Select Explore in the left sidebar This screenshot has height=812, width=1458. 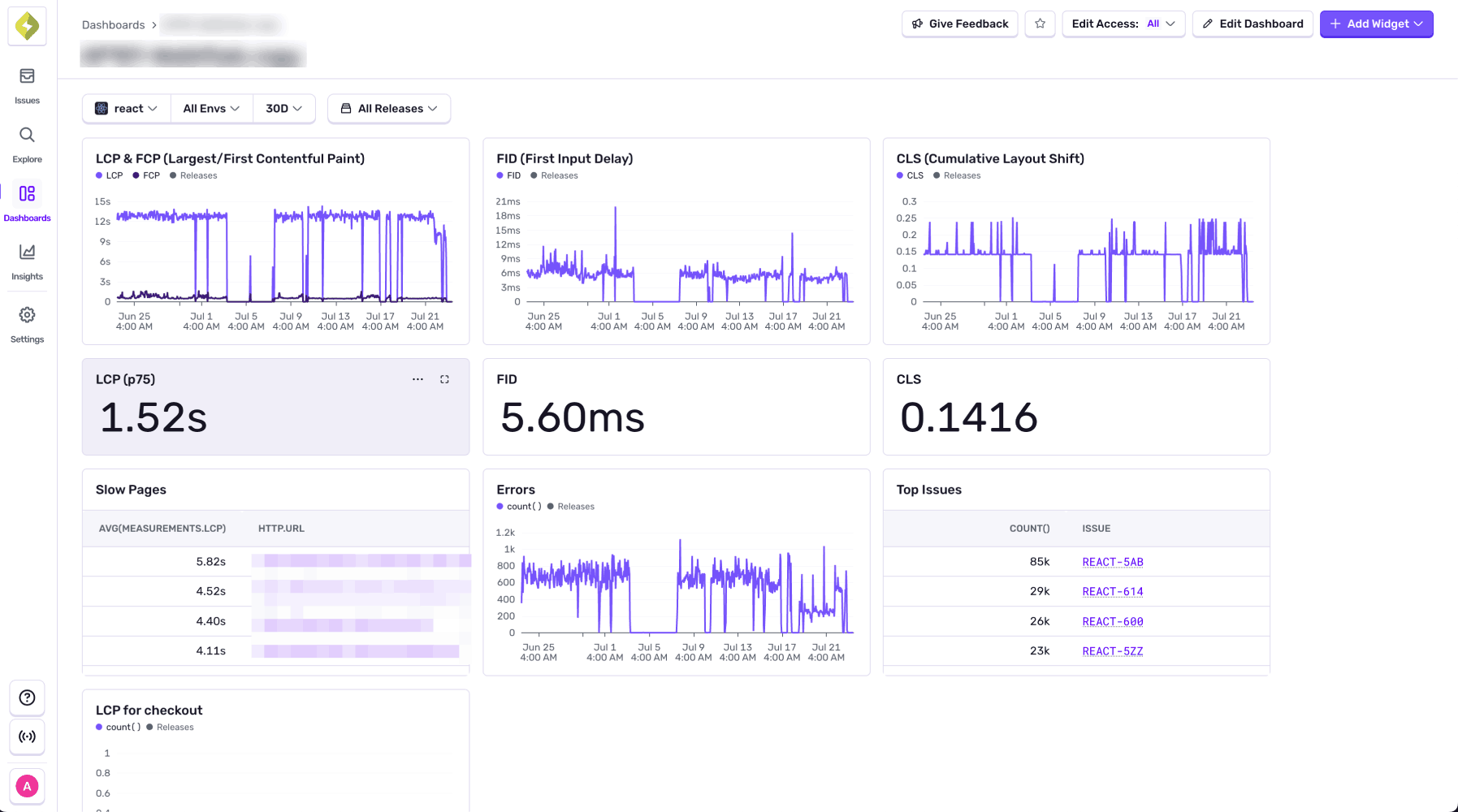tap(27, 143)
